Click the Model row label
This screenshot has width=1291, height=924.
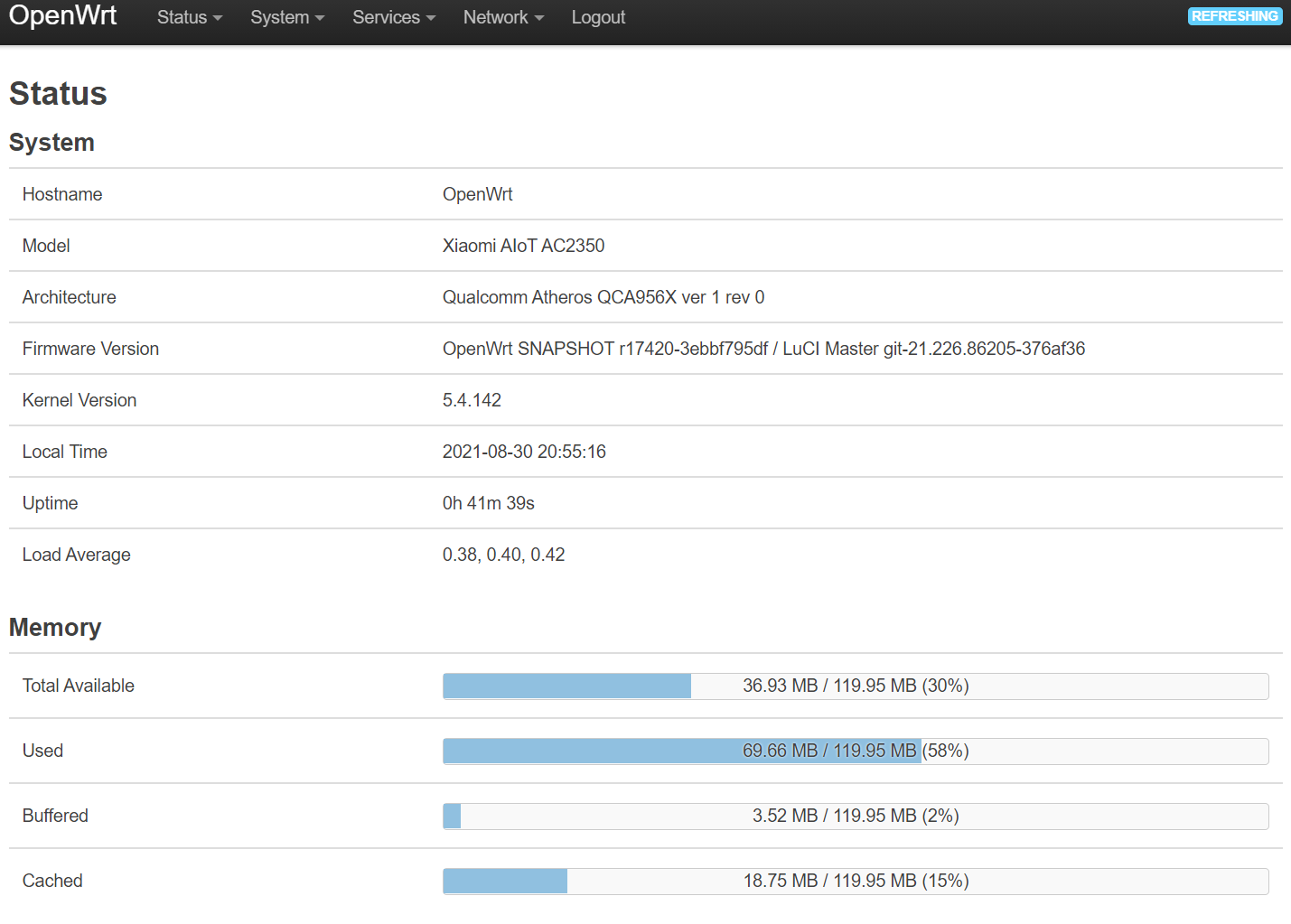click(46, 246)
